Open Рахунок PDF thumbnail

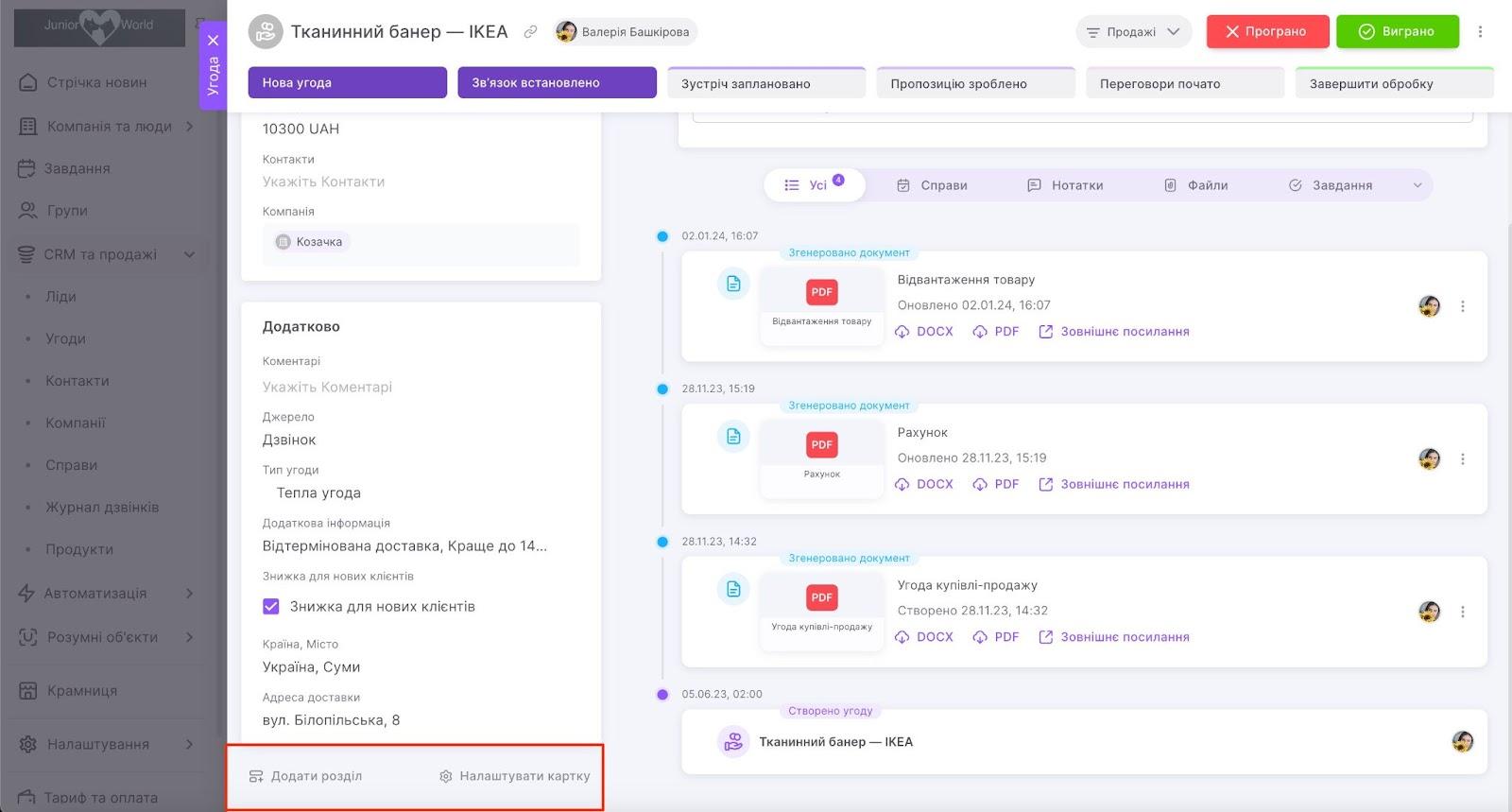pyautogui.click(x=822, y=458)
